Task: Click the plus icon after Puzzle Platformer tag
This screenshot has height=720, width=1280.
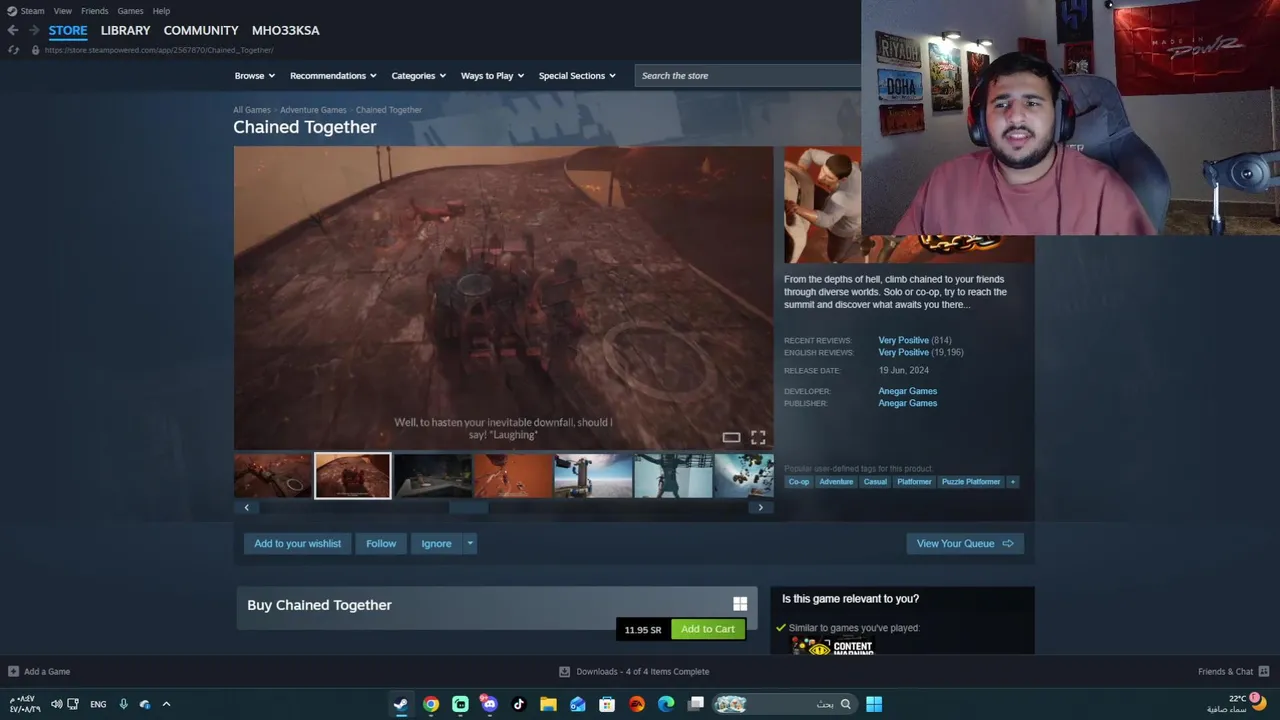Action: pos(1012,482)
